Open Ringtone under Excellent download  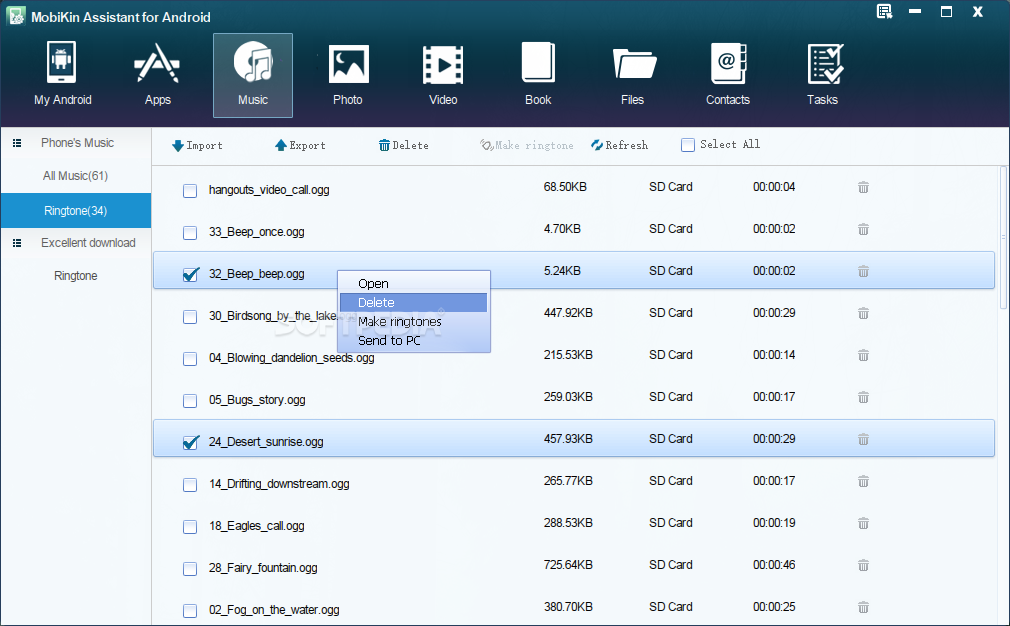click(75, 276)
